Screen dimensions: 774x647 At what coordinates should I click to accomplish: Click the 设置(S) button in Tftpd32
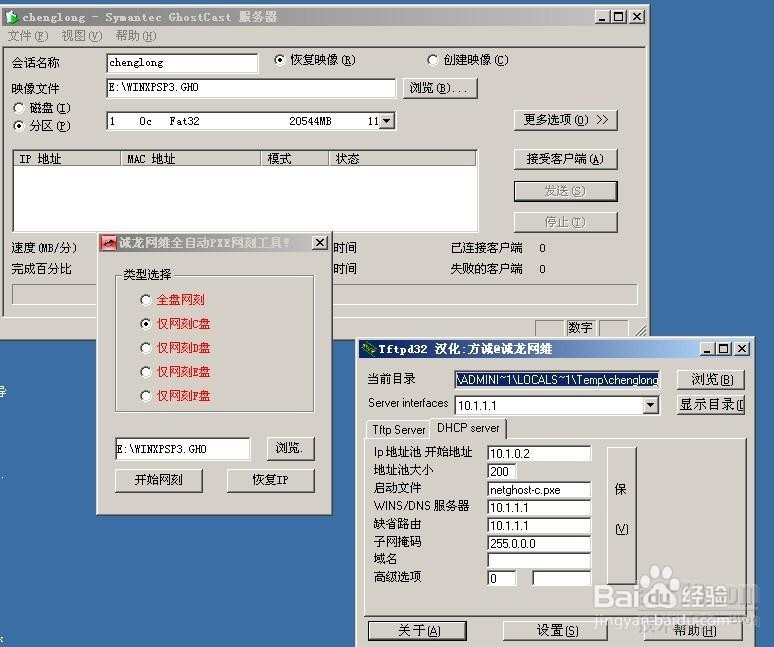pos(557,631)
